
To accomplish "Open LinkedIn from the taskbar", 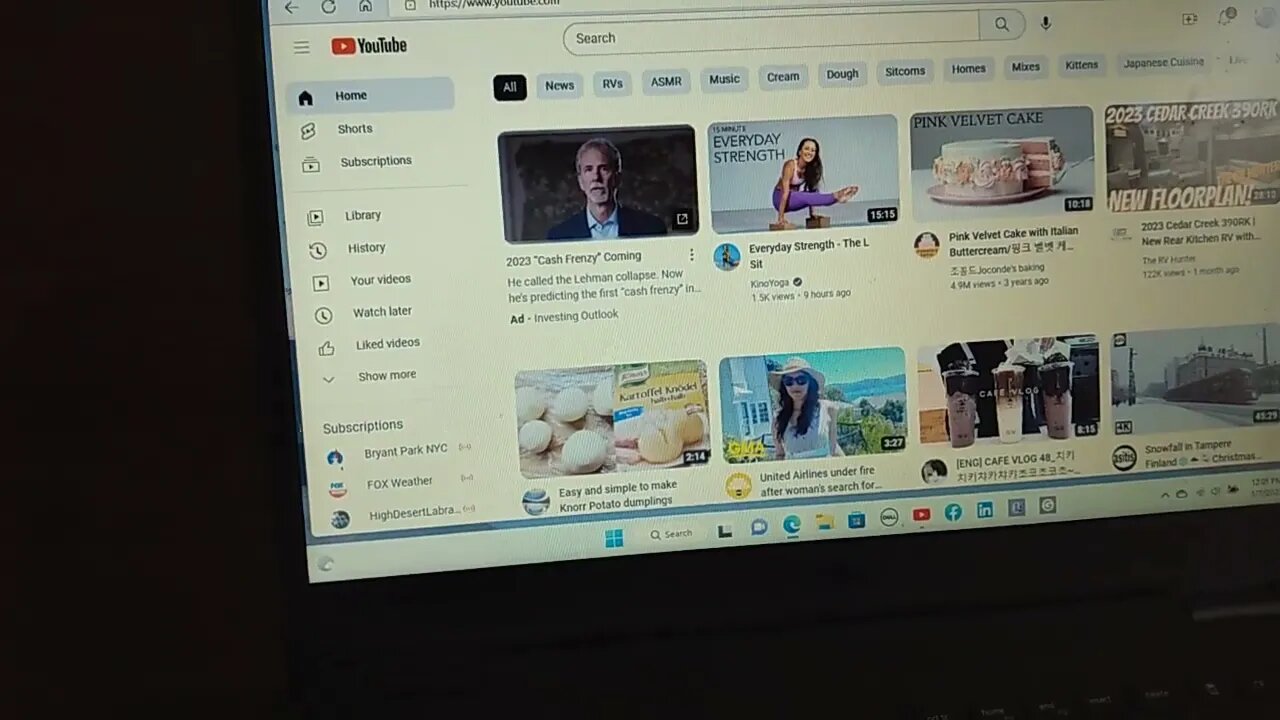I will (x=985, y=510).
